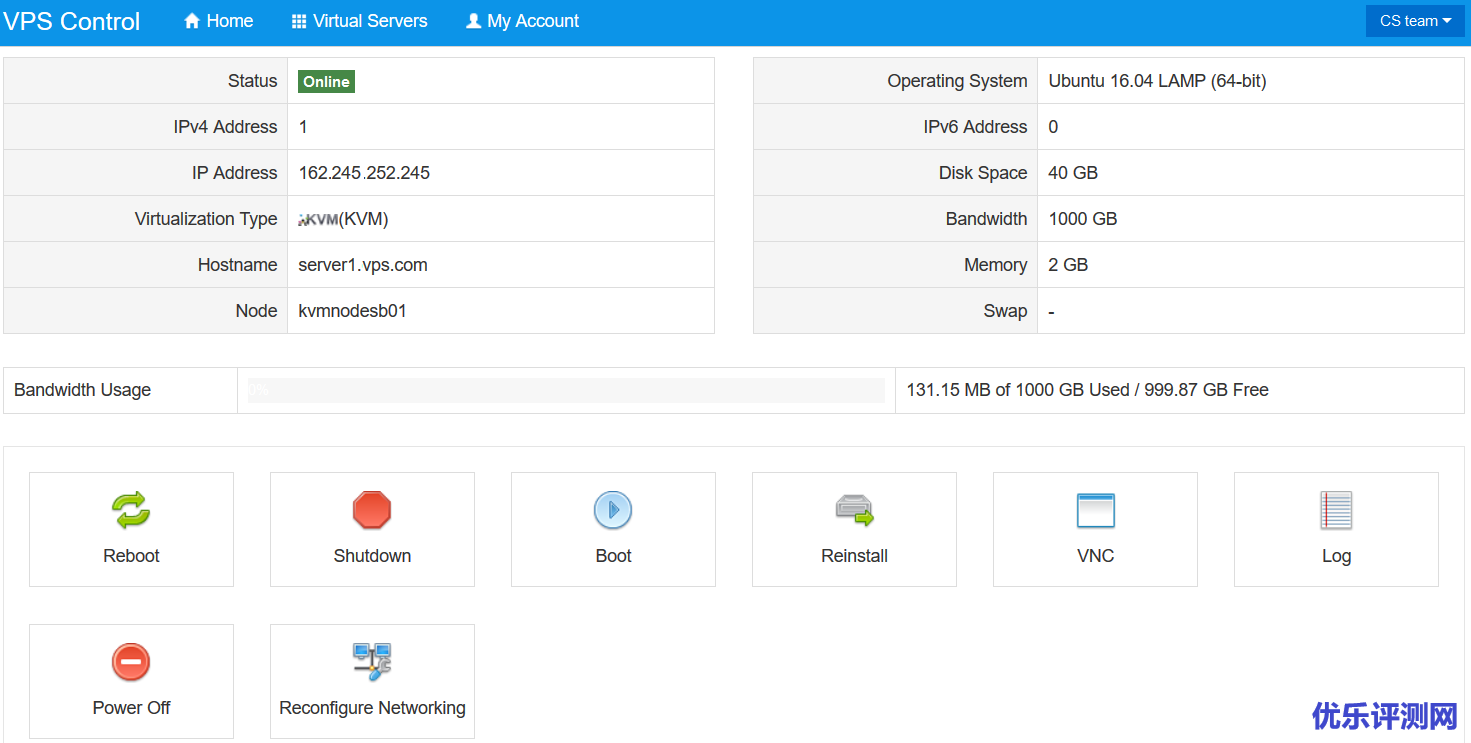Click the green Reboot arrows icon
The height and width of the screenshot is (743, 1471).
click(131, 510)
